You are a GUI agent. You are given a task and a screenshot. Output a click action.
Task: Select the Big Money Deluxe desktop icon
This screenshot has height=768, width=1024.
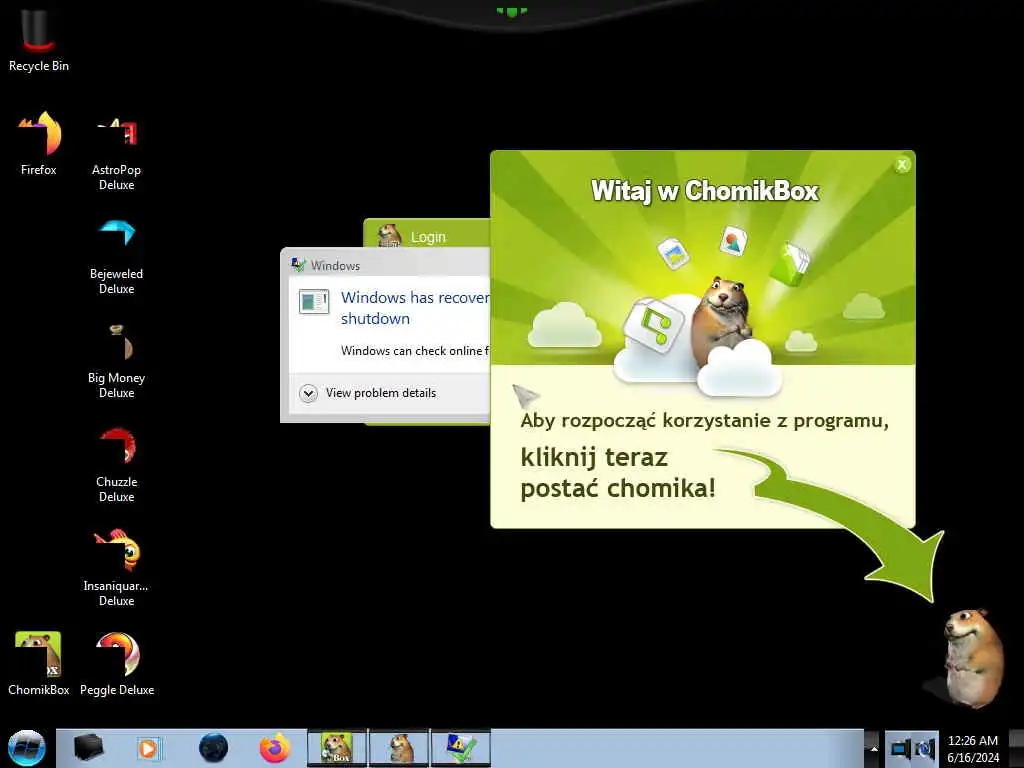tap(116, 360)
